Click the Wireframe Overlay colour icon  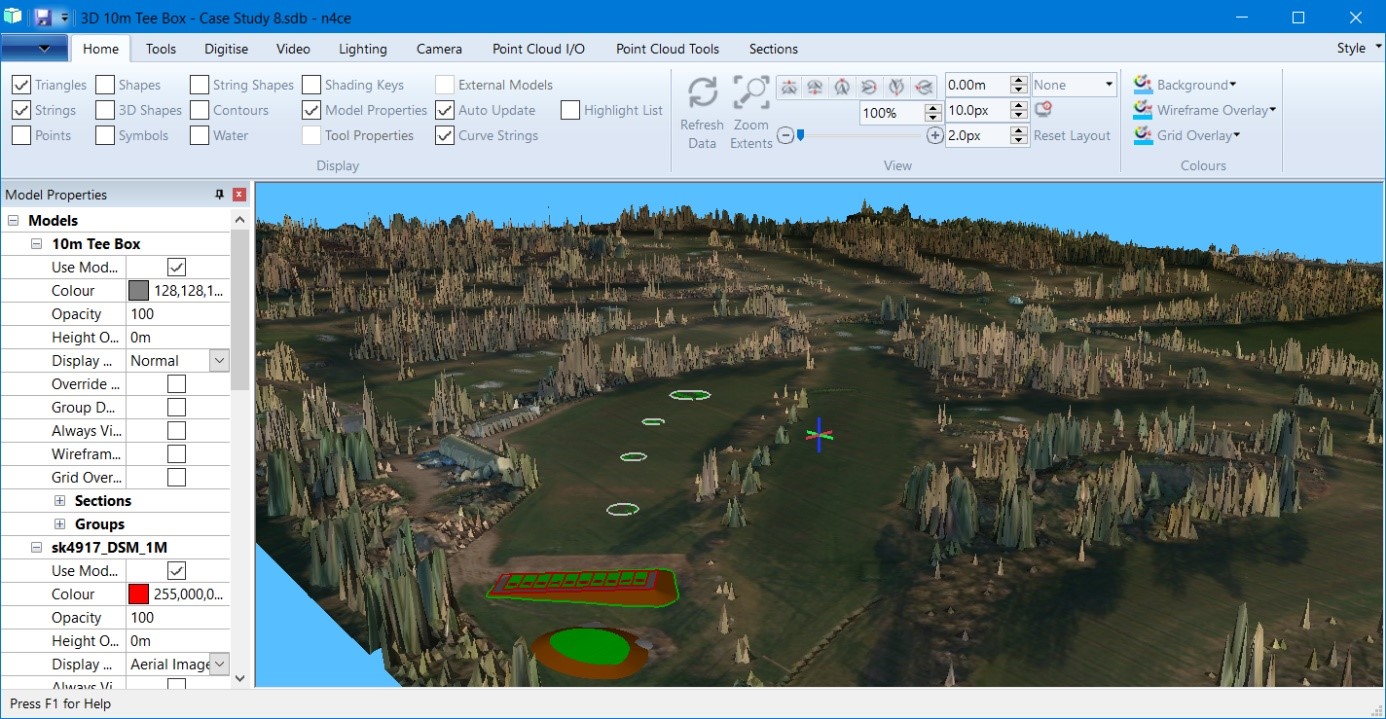(1143, 110)
